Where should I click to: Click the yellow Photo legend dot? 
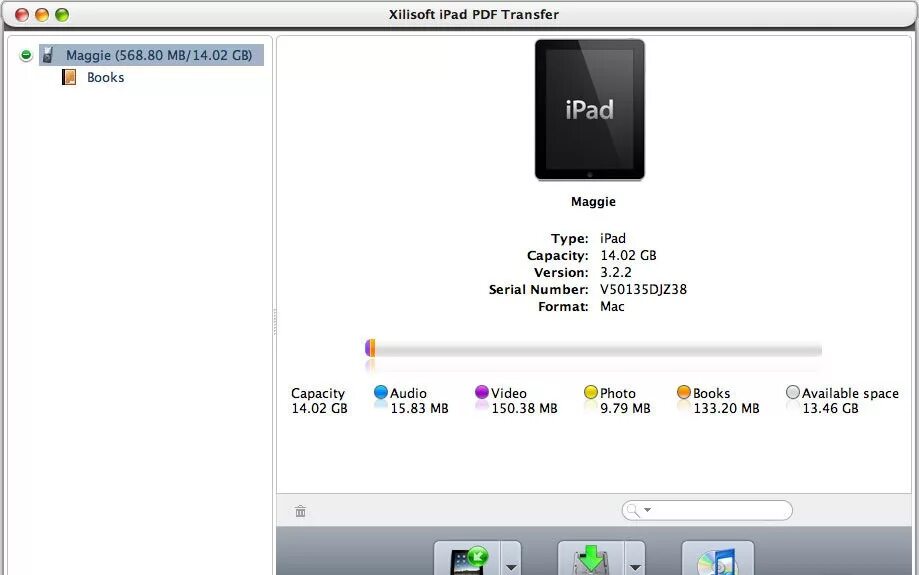591,392
